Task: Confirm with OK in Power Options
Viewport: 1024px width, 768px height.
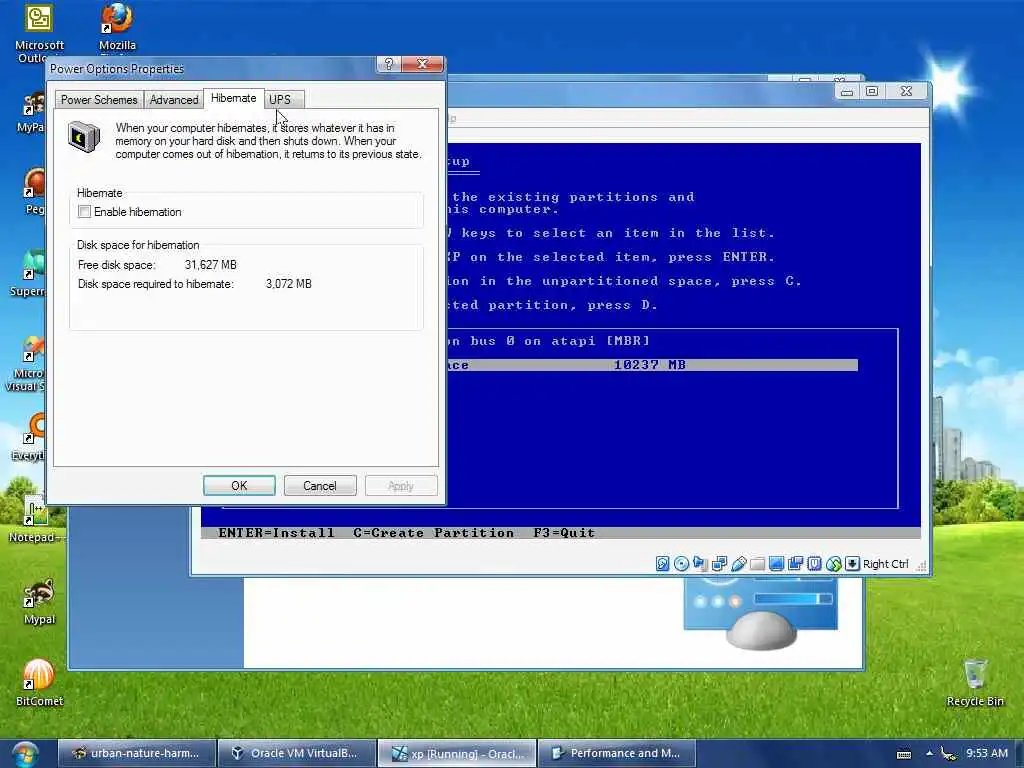Action: (x=239, y=485)
